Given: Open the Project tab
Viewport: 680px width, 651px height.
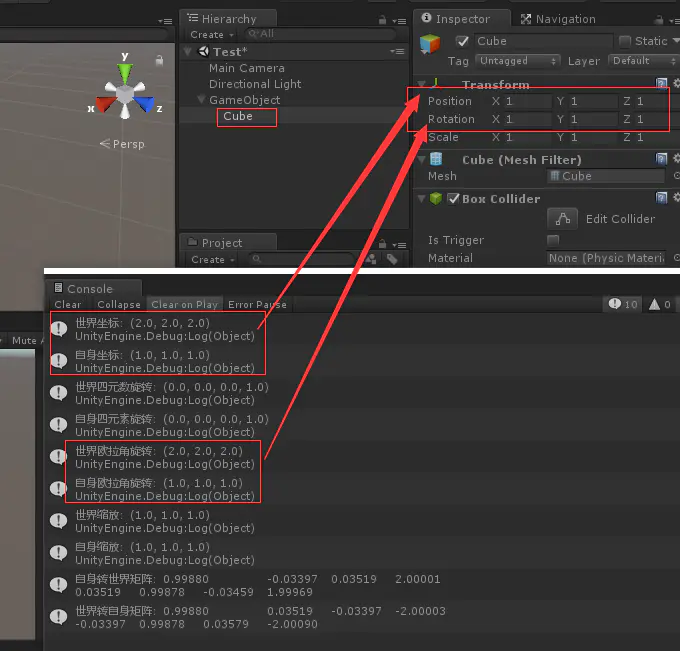Looking at the screenshot, I should coord(227,242).
